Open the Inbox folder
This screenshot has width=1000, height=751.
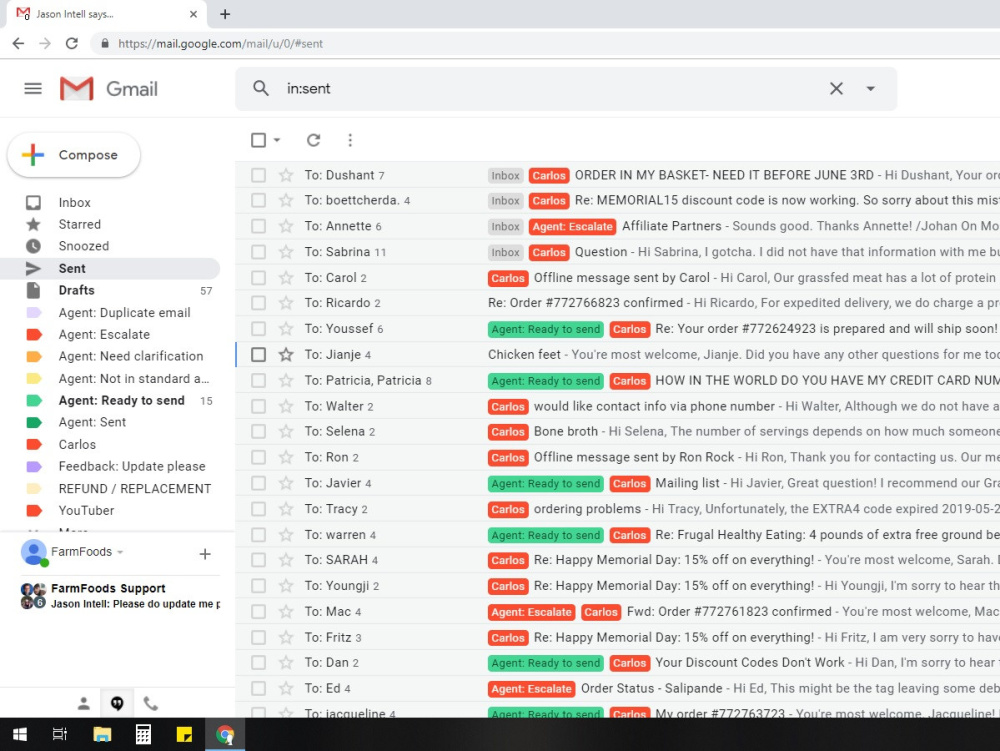75,203
